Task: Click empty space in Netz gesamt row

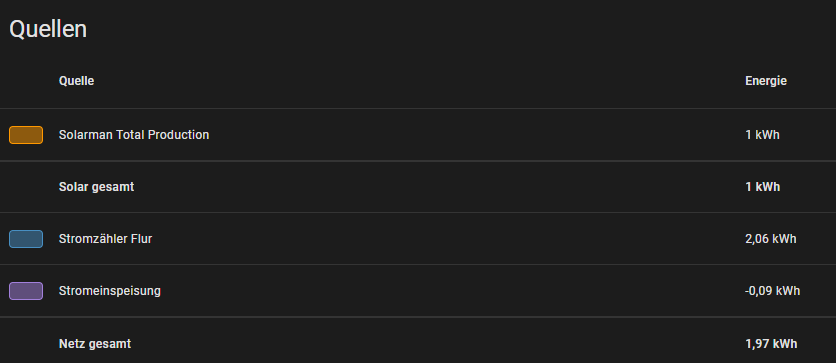Action: 437,344
